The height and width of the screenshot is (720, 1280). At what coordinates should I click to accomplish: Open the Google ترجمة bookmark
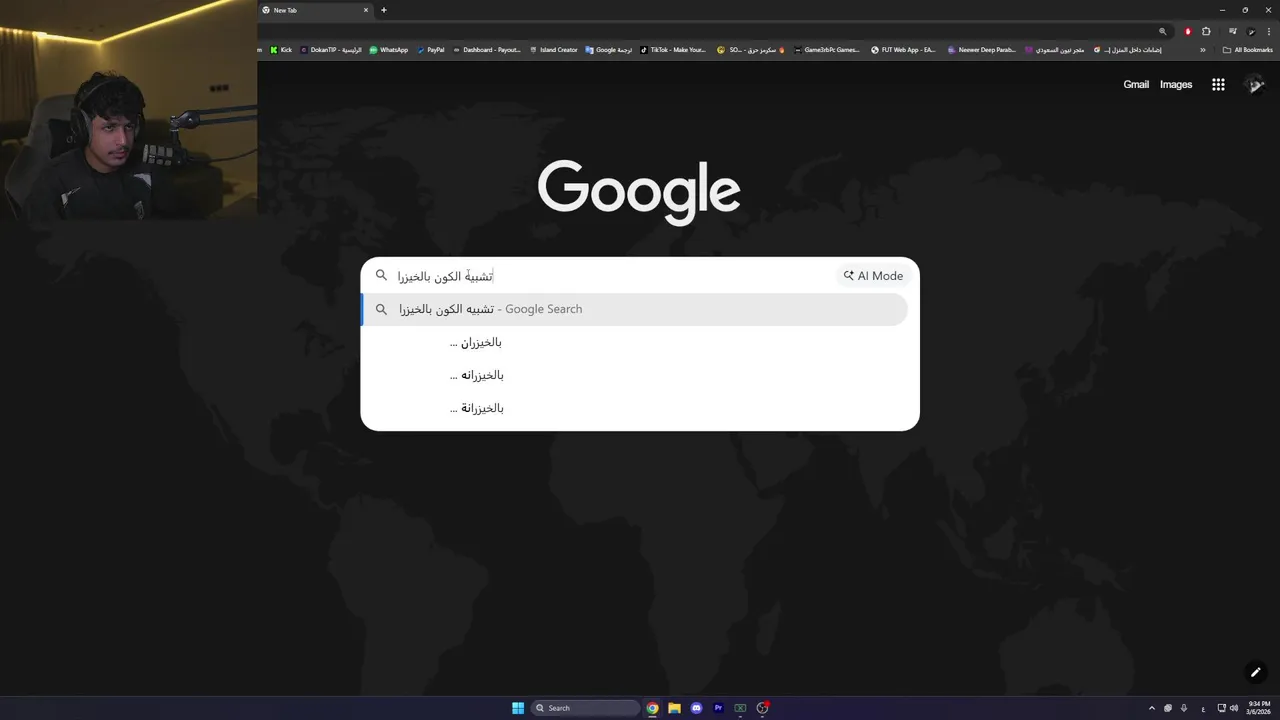[609, 50]
